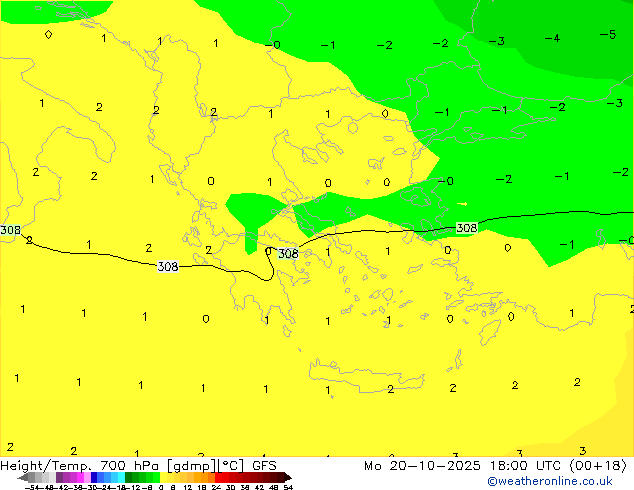Click the "-4" temperature value on map
Screen dimensions: 634x490
click(x=552, y=38)
